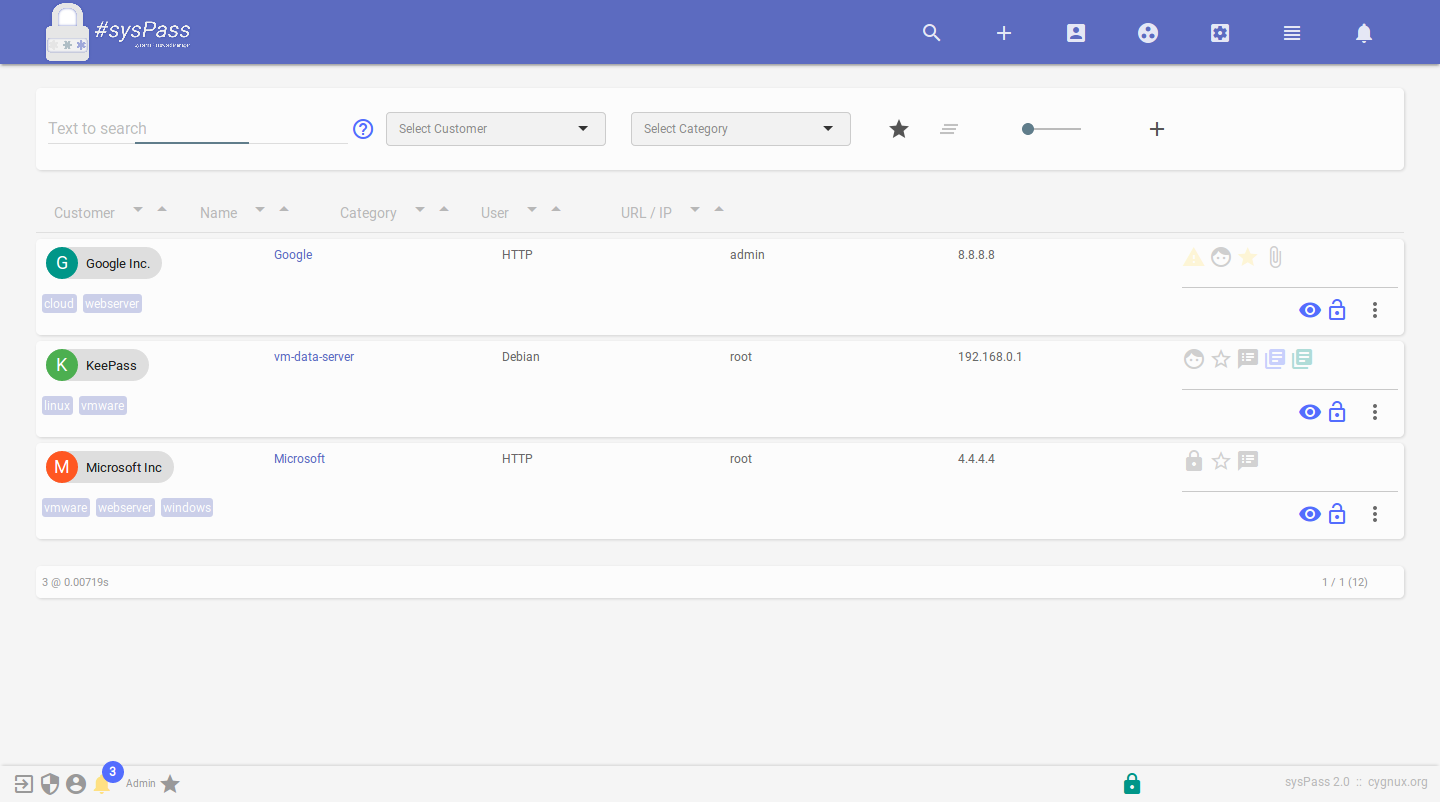
Task: View account details eye on Microsoft row
Action: tap(1310, 514)
